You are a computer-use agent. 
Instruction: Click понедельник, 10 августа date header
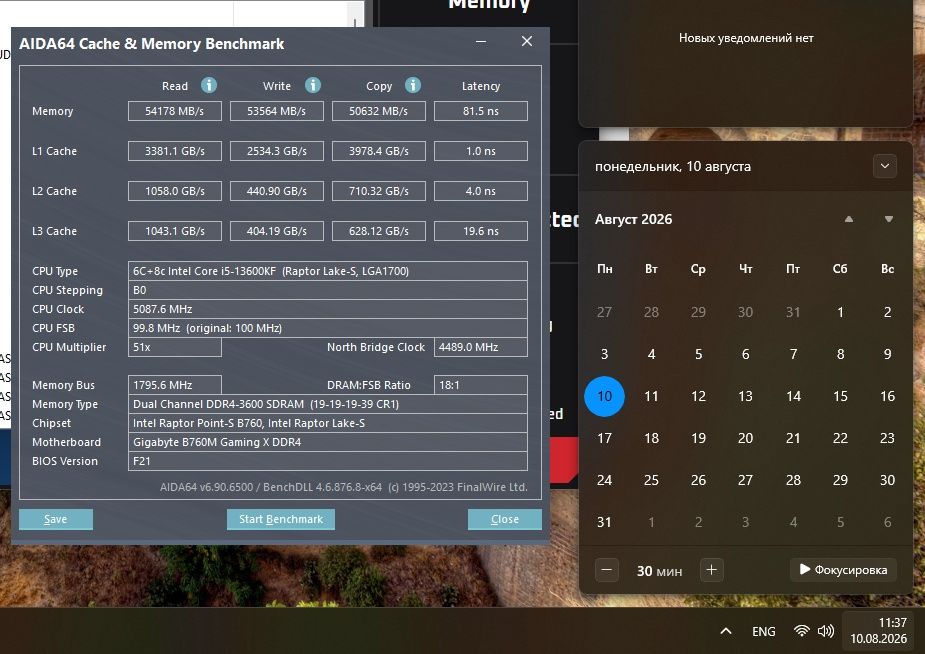coord(673,166)
